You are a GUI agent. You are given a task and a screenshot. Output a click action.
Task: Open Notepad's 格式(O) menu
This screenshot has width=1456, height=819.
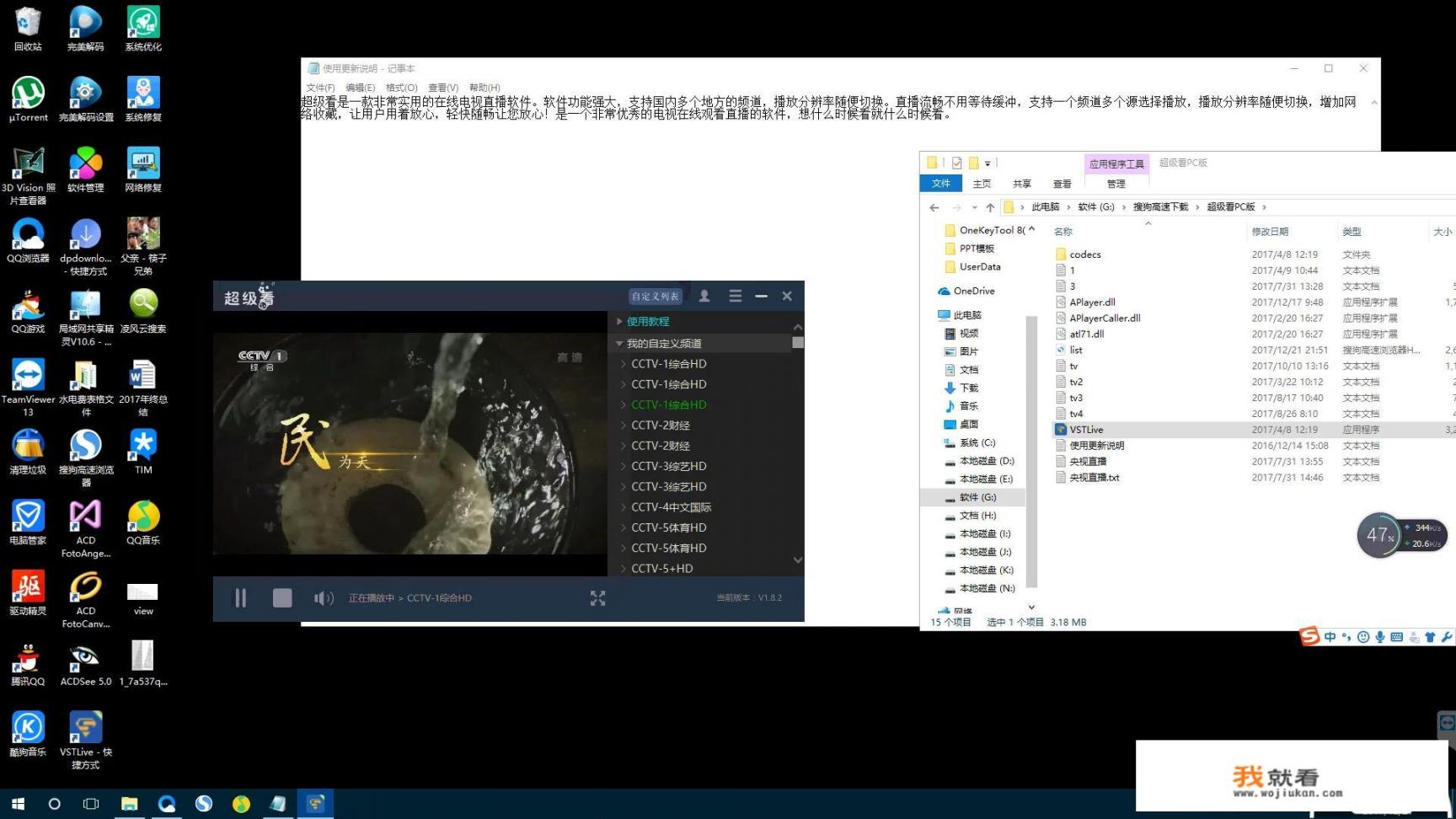pyautogui.click(x=401, y=88)
